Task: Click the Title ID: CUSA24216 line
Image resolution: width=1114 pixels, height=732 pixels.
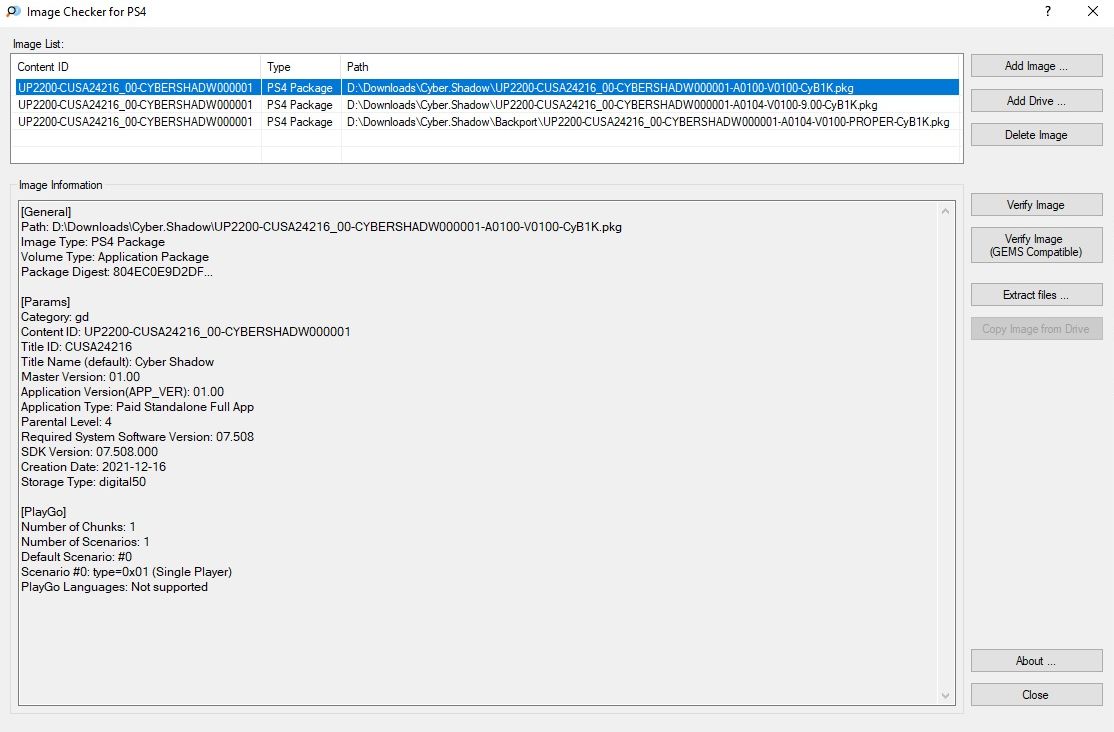Action: [x=76, y=347]
